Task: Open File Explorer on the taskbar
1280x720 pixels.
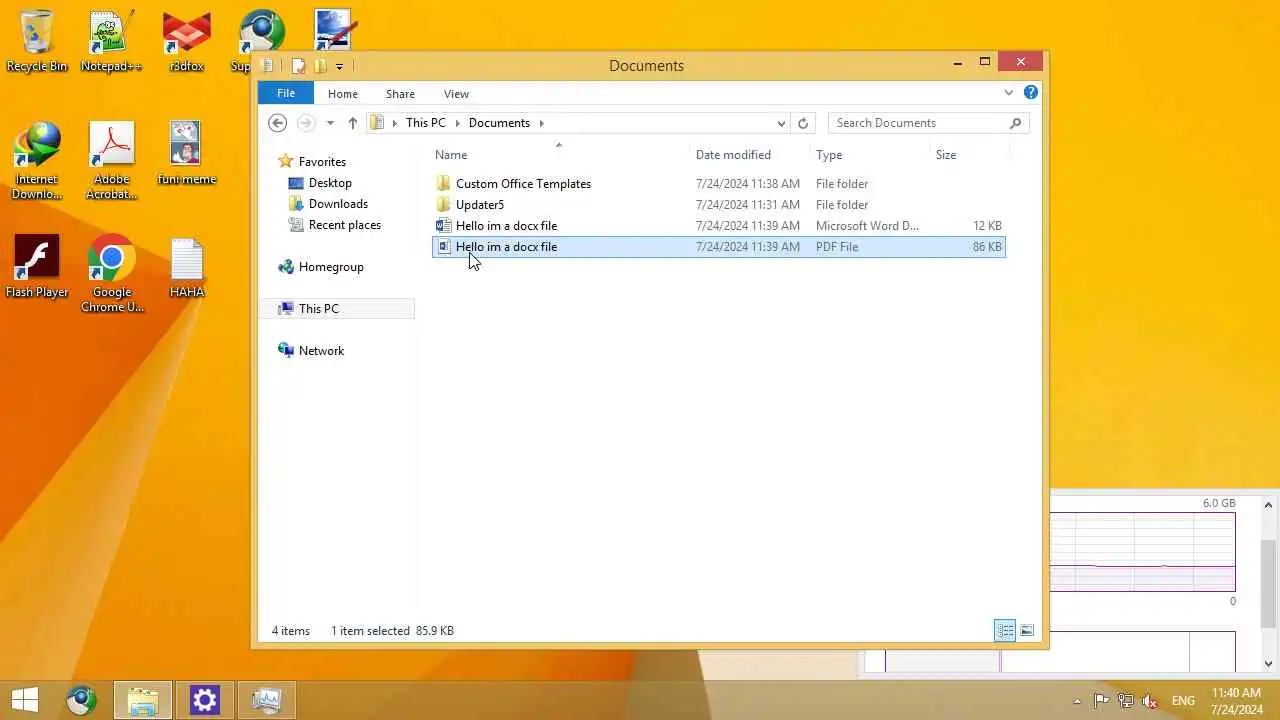Action: tap(142, 701)
